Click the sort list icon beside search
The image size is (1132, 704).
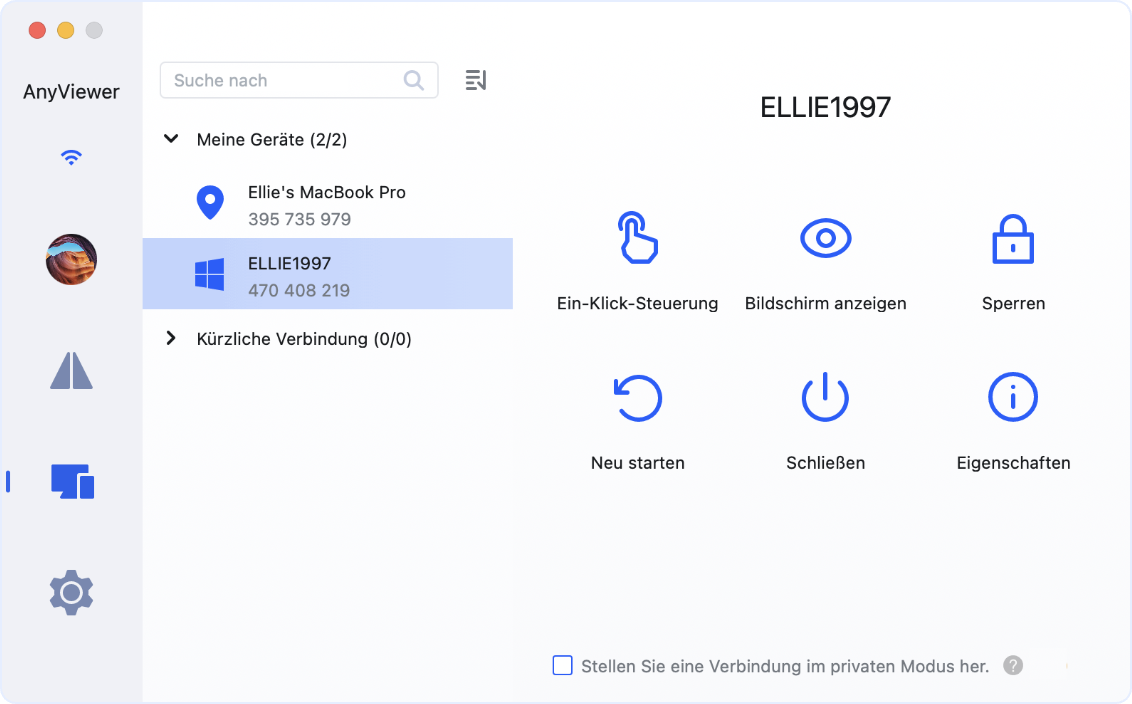[x=476, y=81]
